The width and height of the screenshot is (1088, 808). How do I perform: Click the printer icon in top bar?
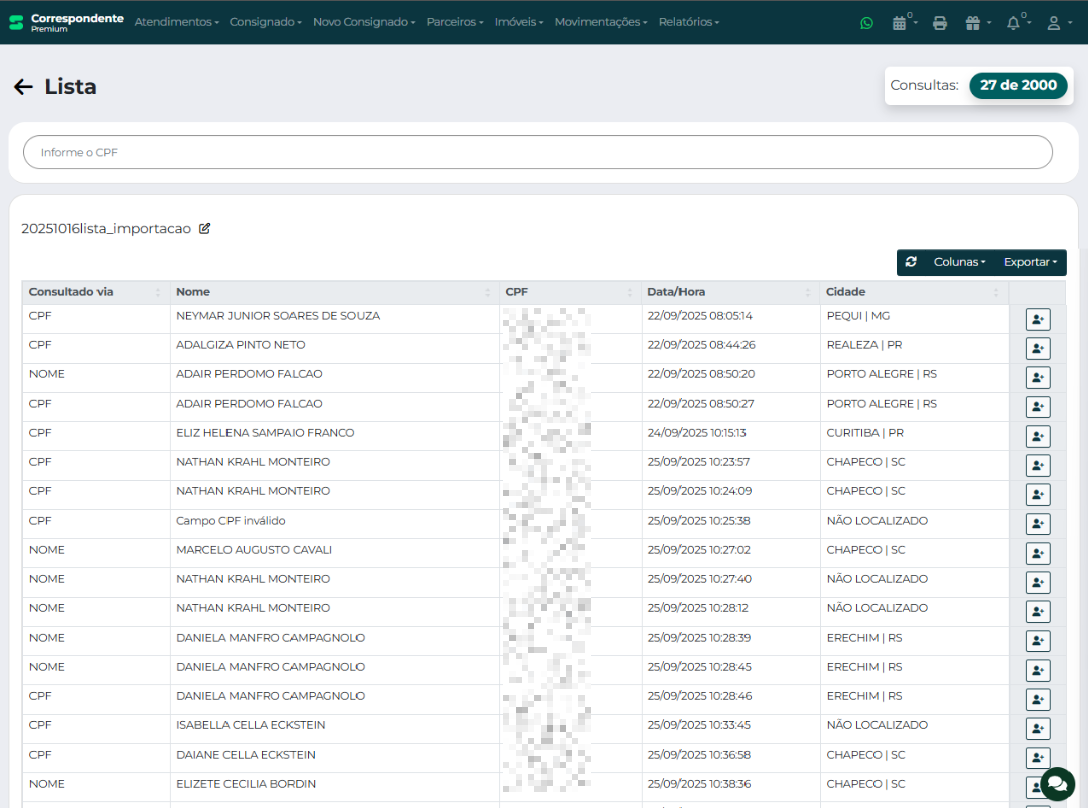939,23
